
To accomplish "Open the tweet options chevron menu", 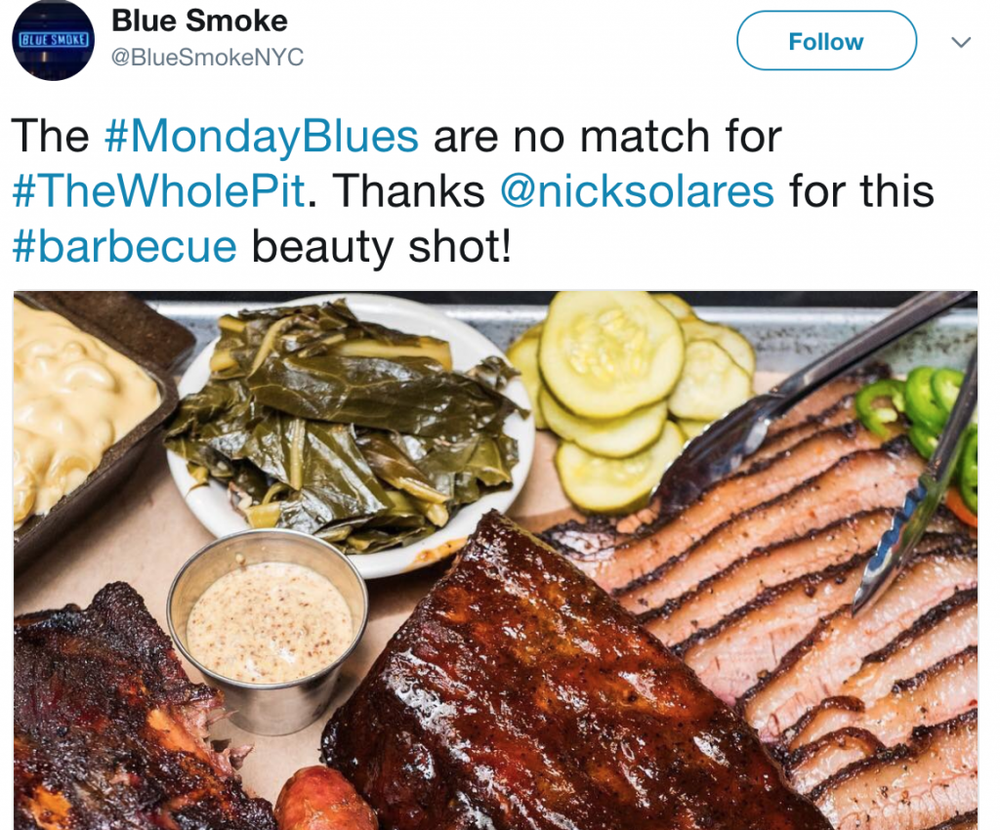I will pyautogui.click(x=960, y=42).
